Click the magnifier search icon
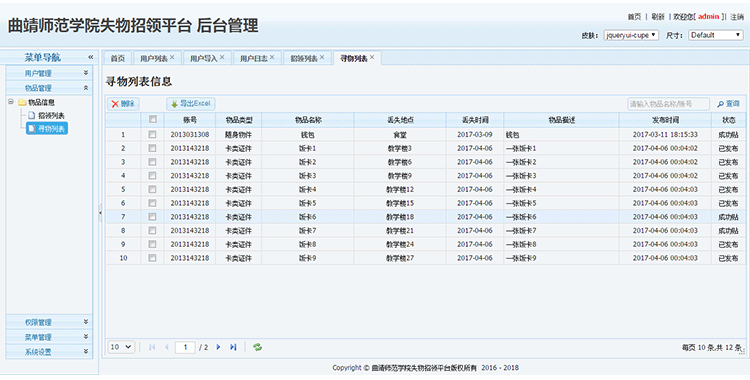 point(720,104)
